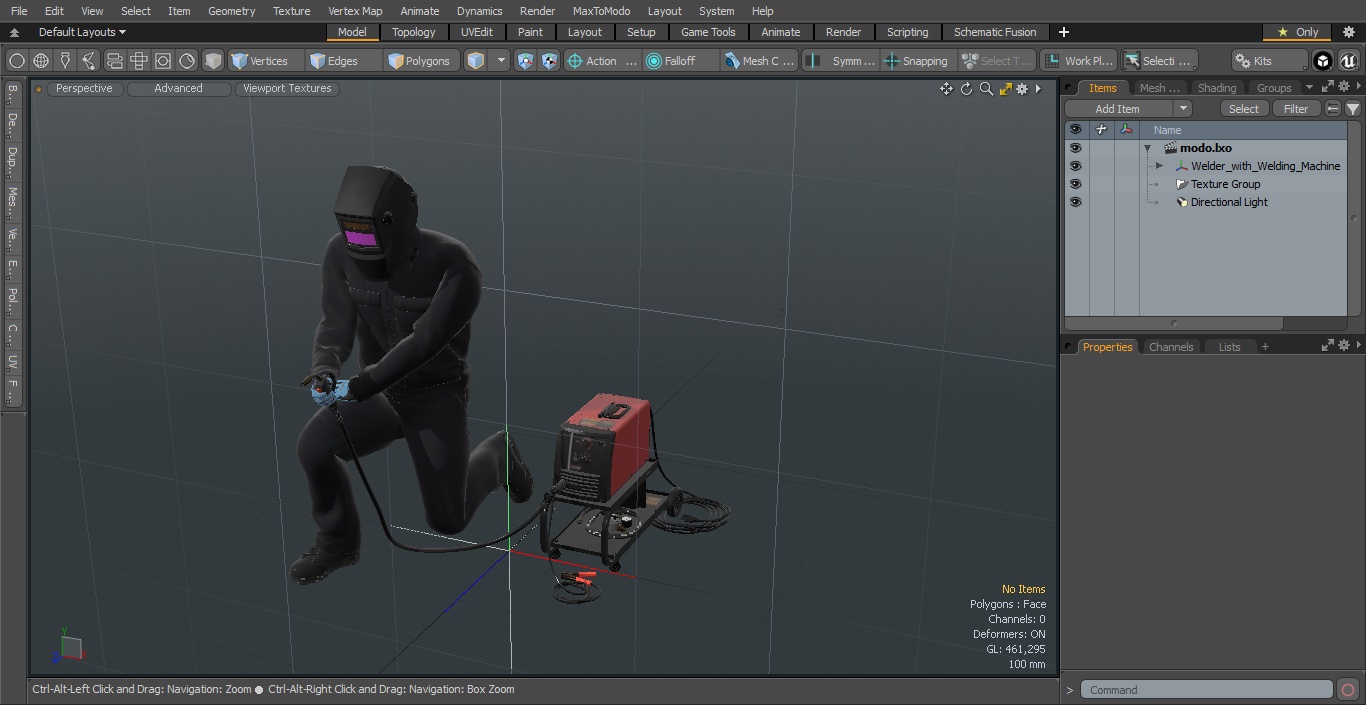Screen dimensions: 1366x705
Task: Open the Game Tools layout tab
Action: click(x=708, y=32)
